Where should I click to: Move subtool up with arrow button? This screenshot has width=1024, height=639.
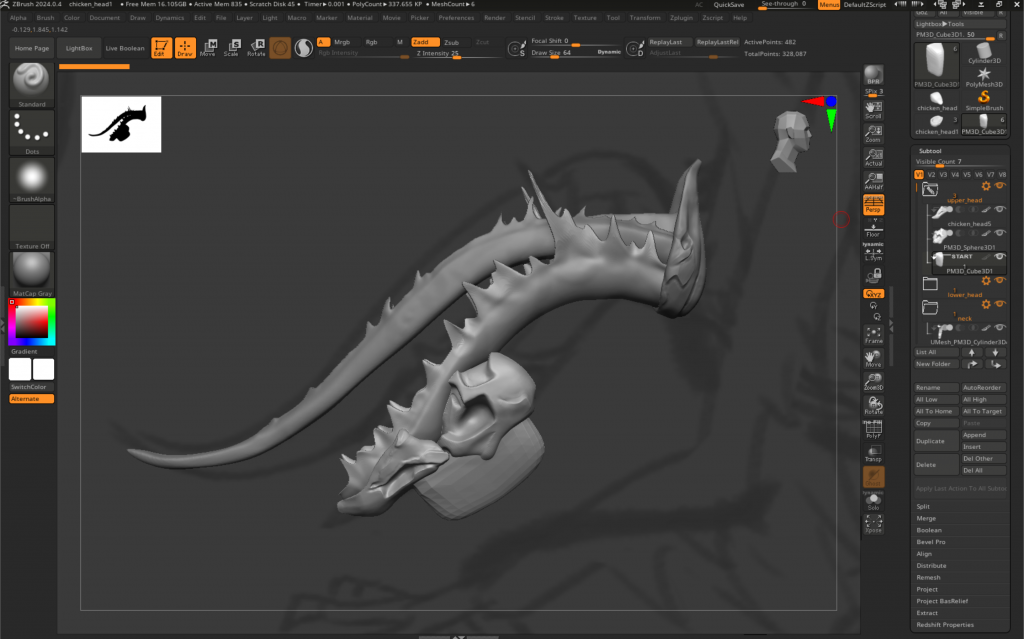(972, 352)
